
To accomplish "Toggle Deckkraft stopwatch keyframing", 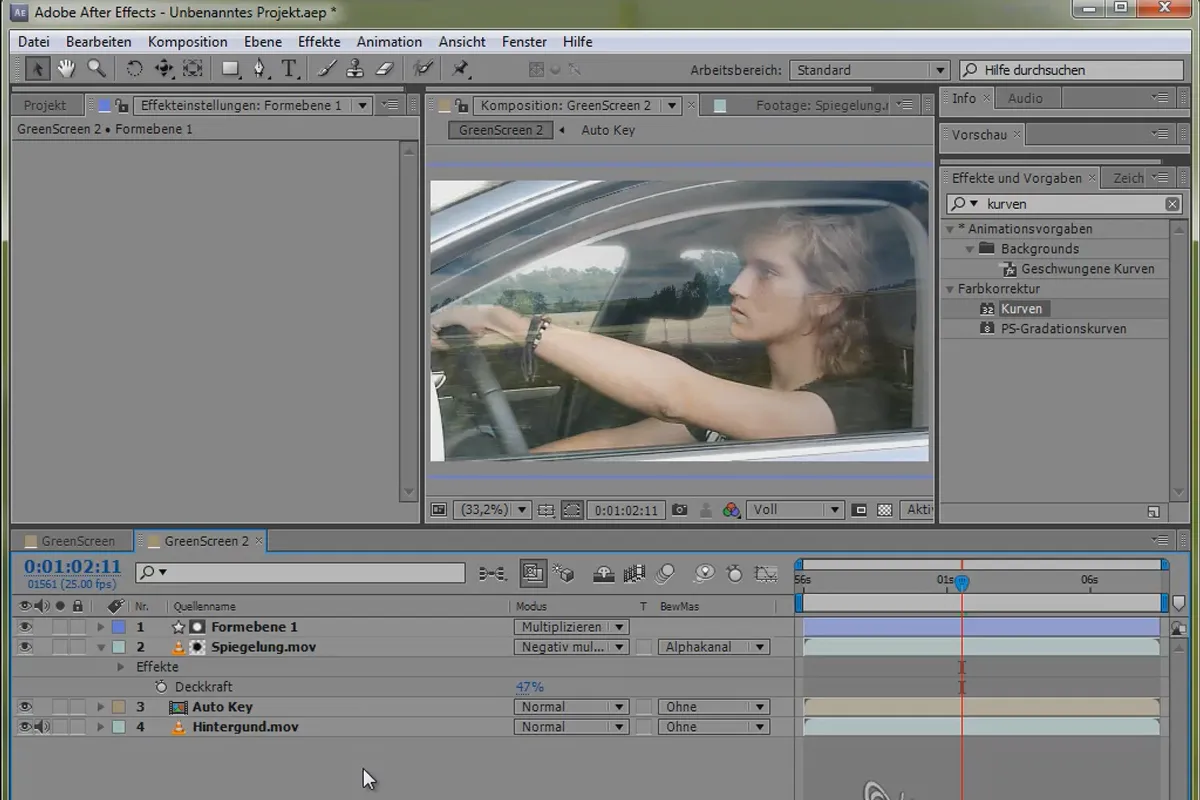I will pos(161,687).
